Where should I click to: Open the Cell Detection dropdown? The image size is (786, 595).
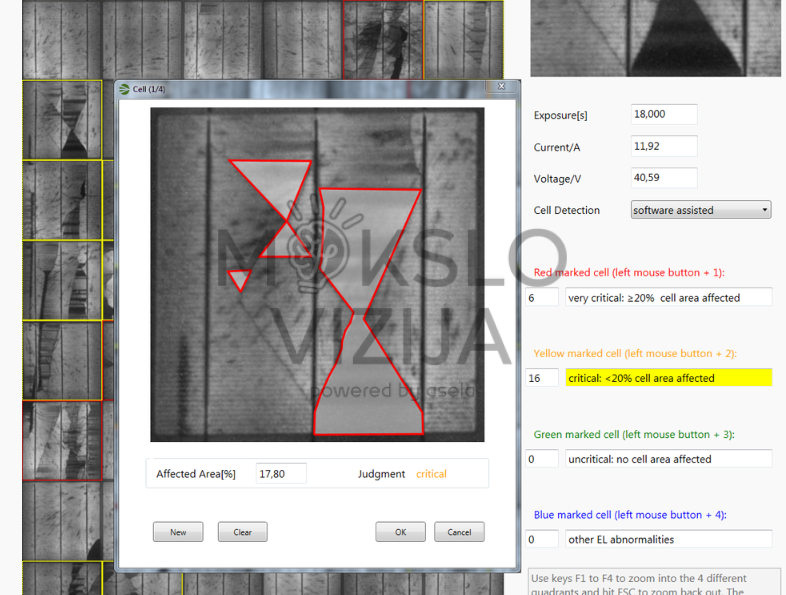coord(701,210)
